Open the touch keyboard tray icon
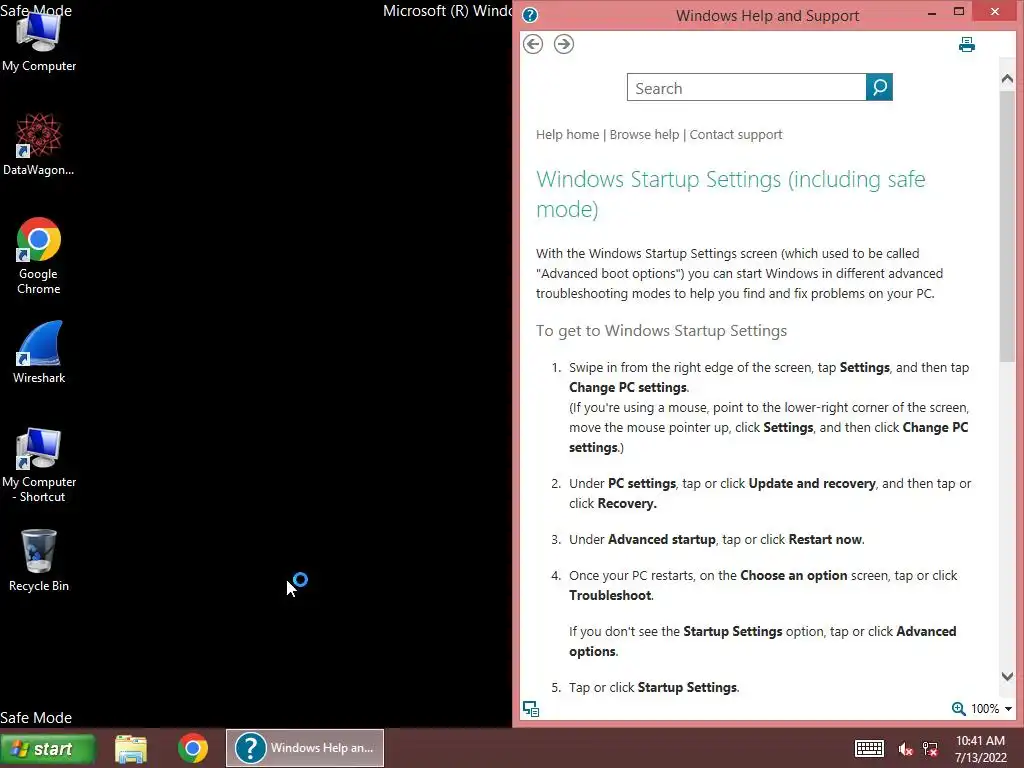 (x=869, y=748)
